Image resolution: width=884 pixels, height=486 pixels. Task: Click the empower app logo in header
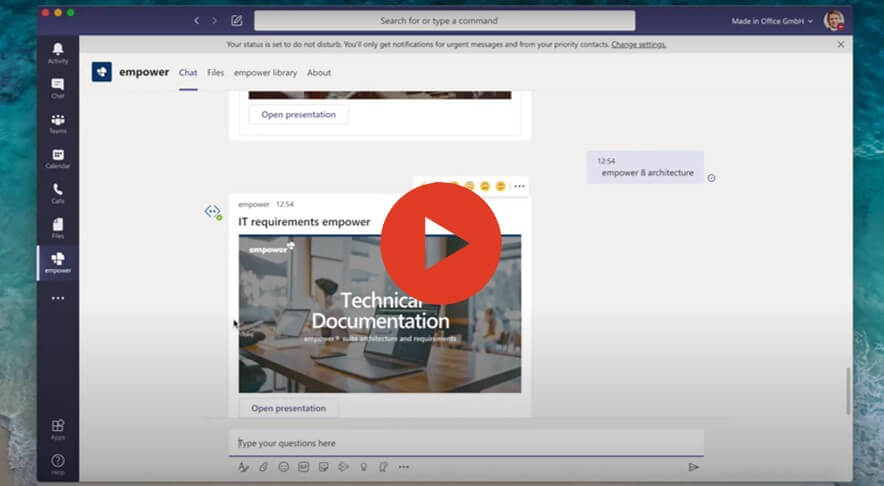point(101,72)
